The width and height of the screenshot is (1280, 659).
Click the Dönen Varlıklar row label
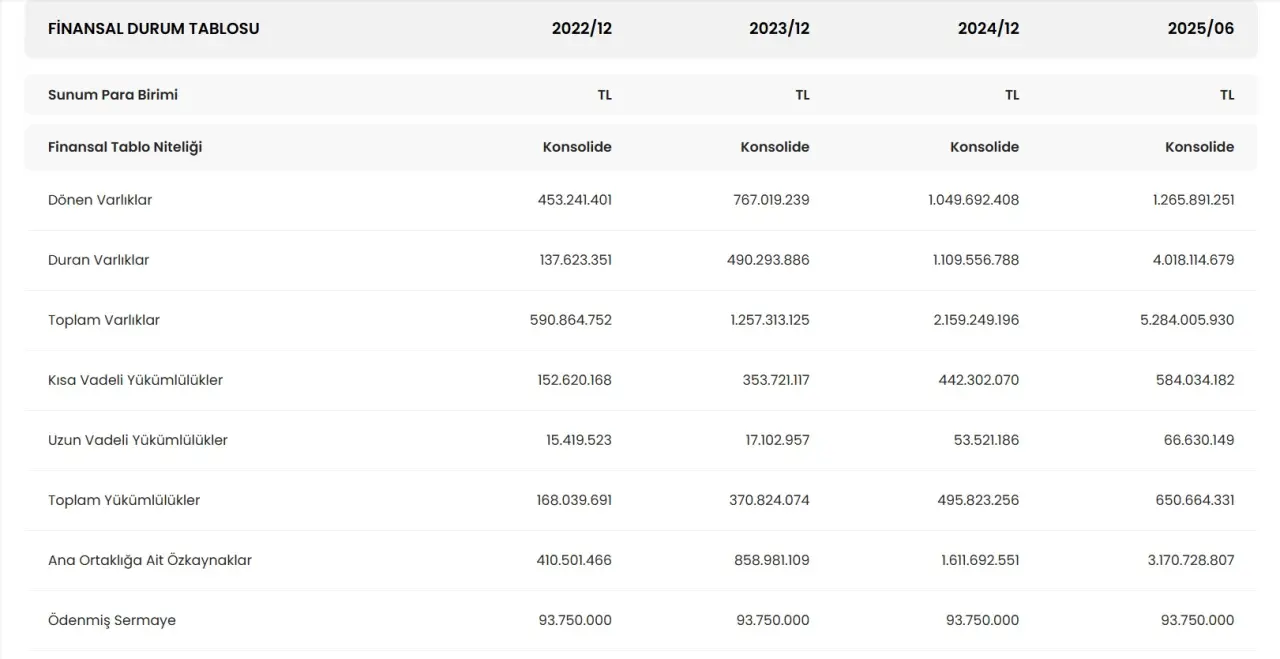(100, 200)
